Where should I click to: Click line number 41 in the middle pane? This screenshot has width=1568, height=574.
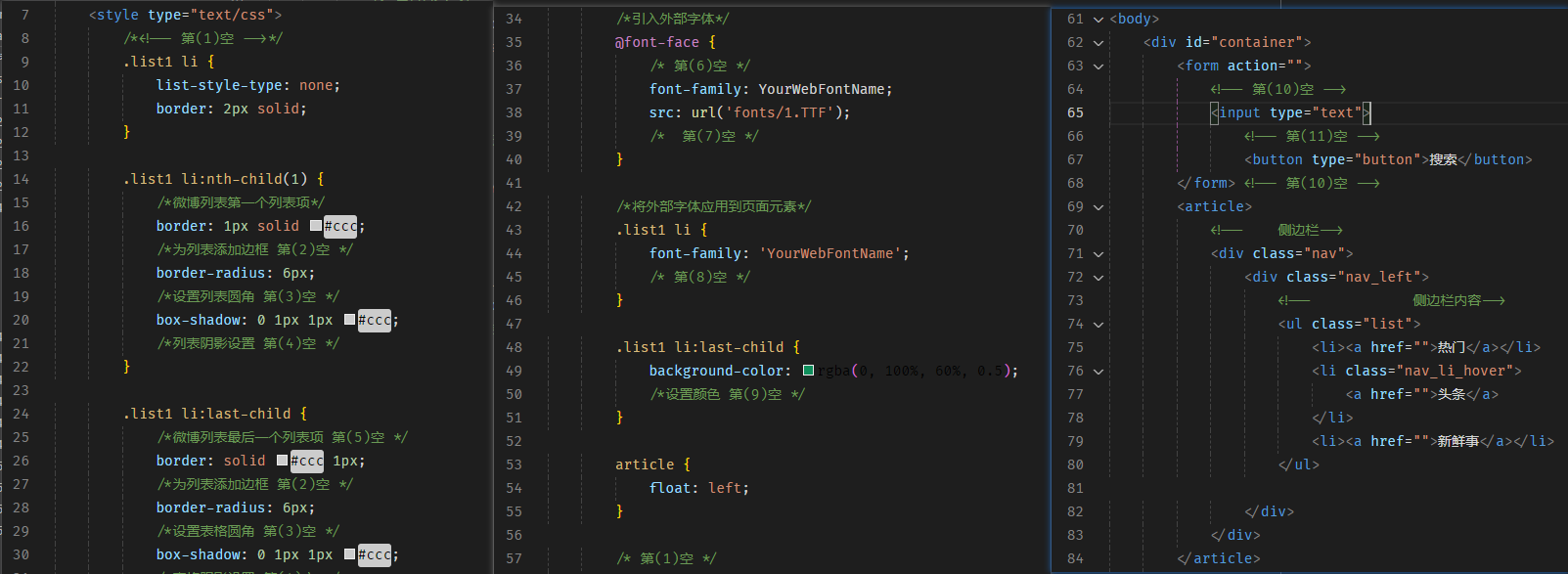(514, 183)
